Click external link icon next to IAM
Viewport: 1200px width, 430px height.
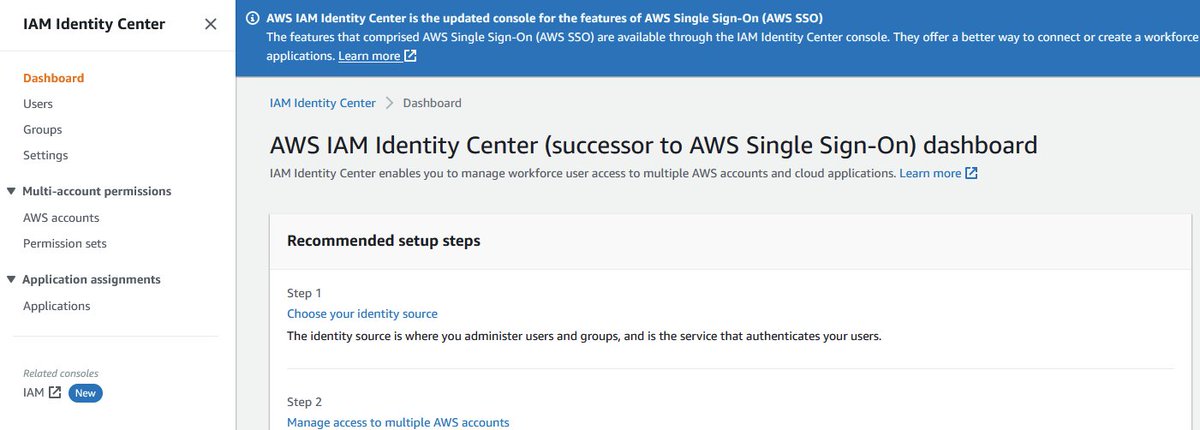pyautogui.click(x=55, y=393)
